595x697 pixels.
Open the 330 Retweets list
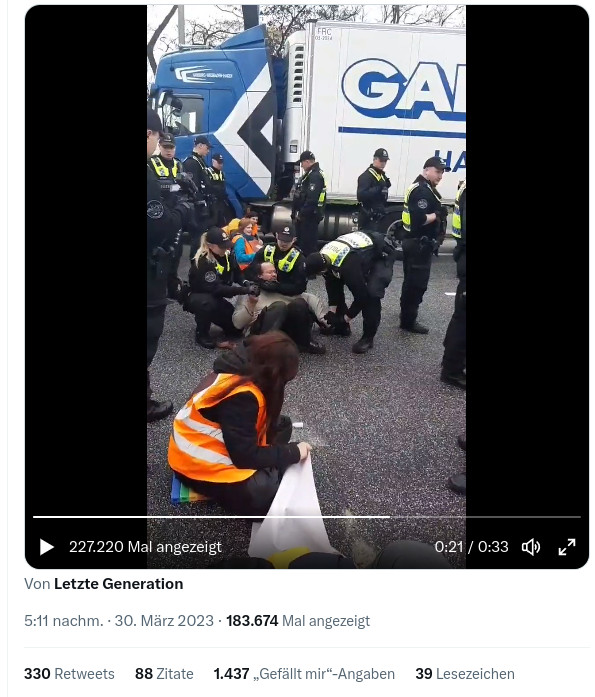click(x=69, y=674)
